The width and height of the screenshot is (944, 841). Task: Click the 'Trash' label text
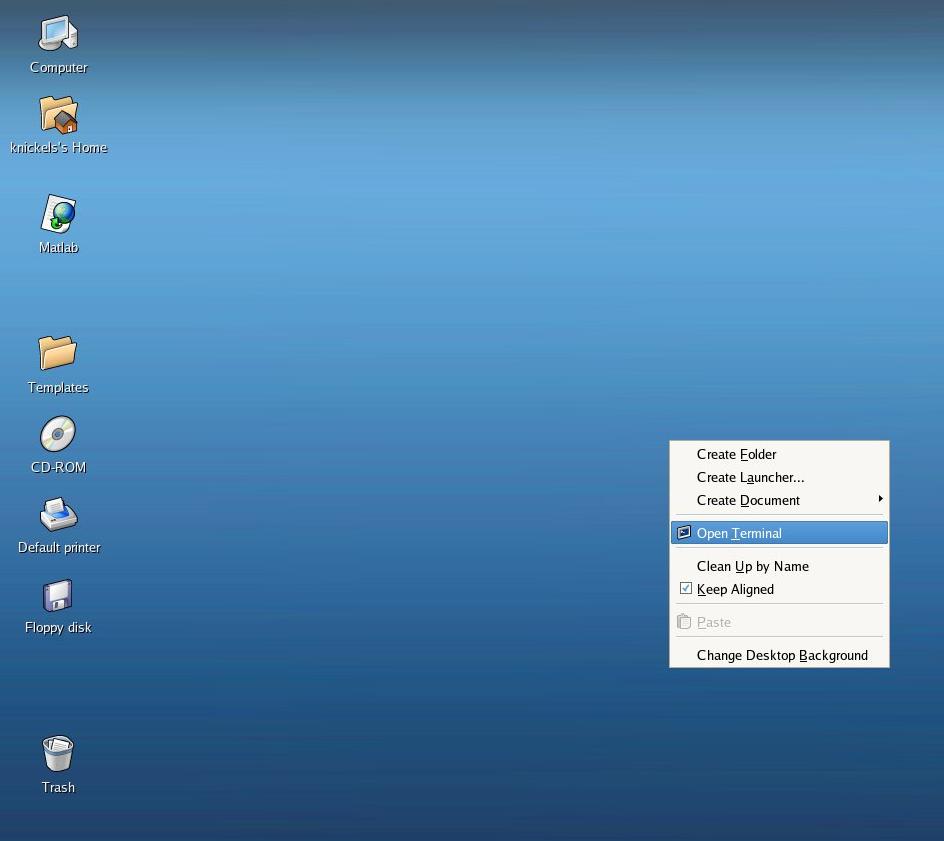point(58,787)
